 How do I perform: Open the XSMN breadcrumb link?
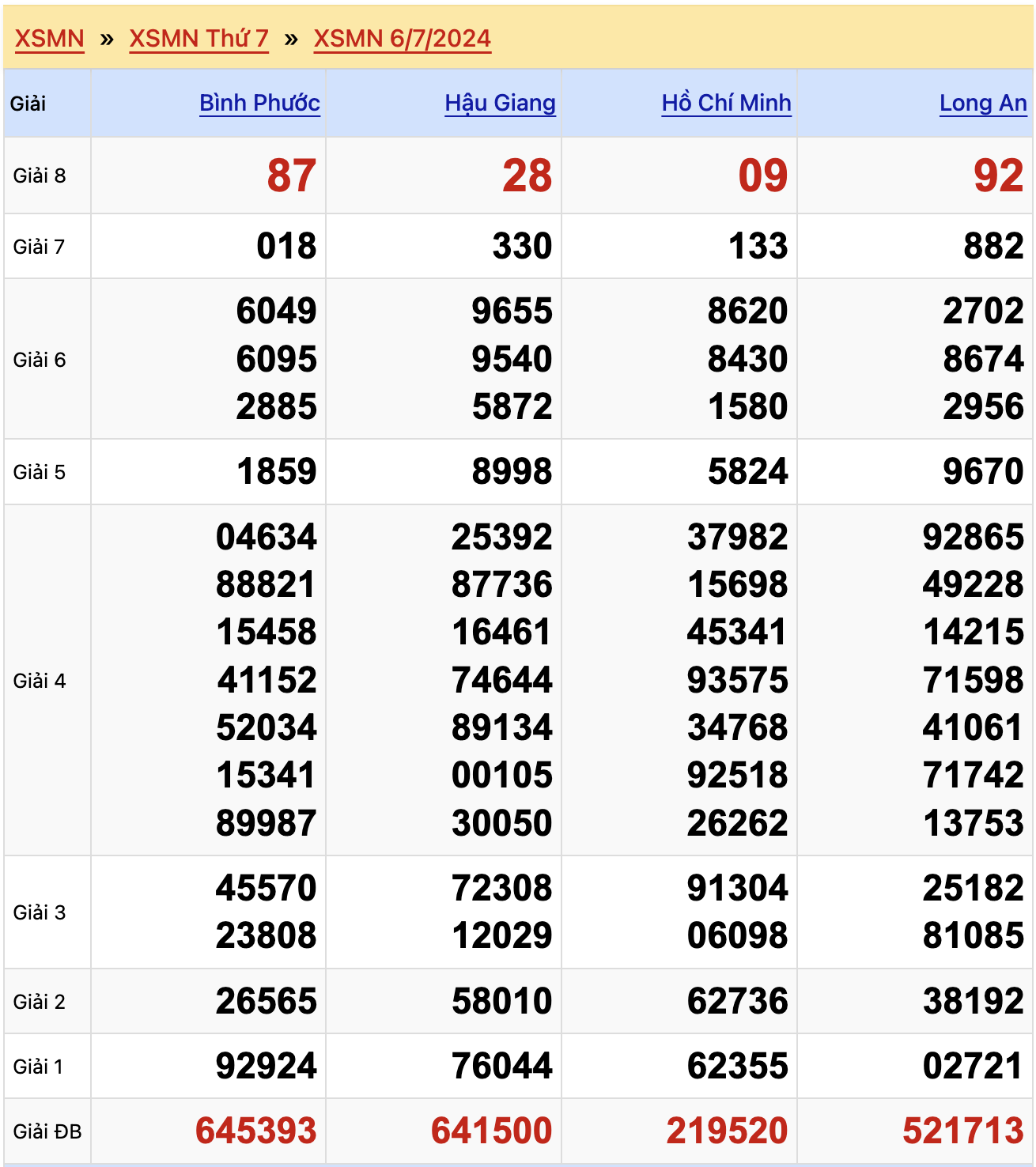(49, 38)
